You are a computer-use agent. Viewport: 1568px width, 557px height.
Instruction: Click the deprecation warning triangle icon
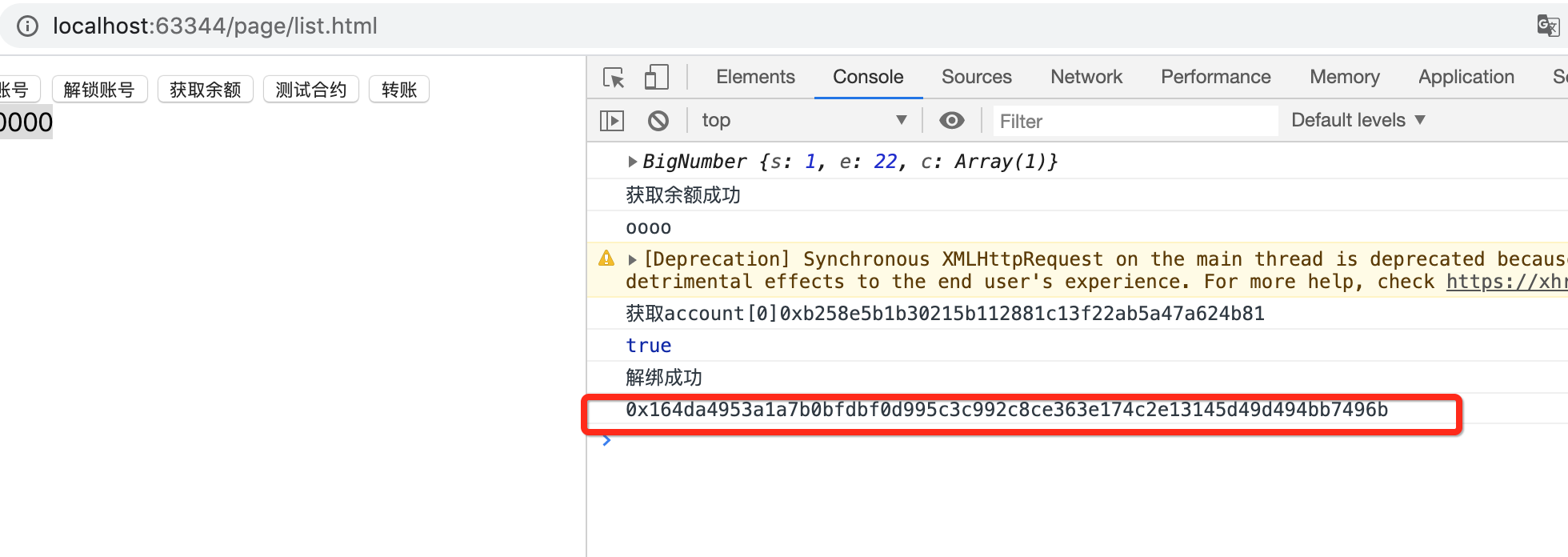point(606,258)
